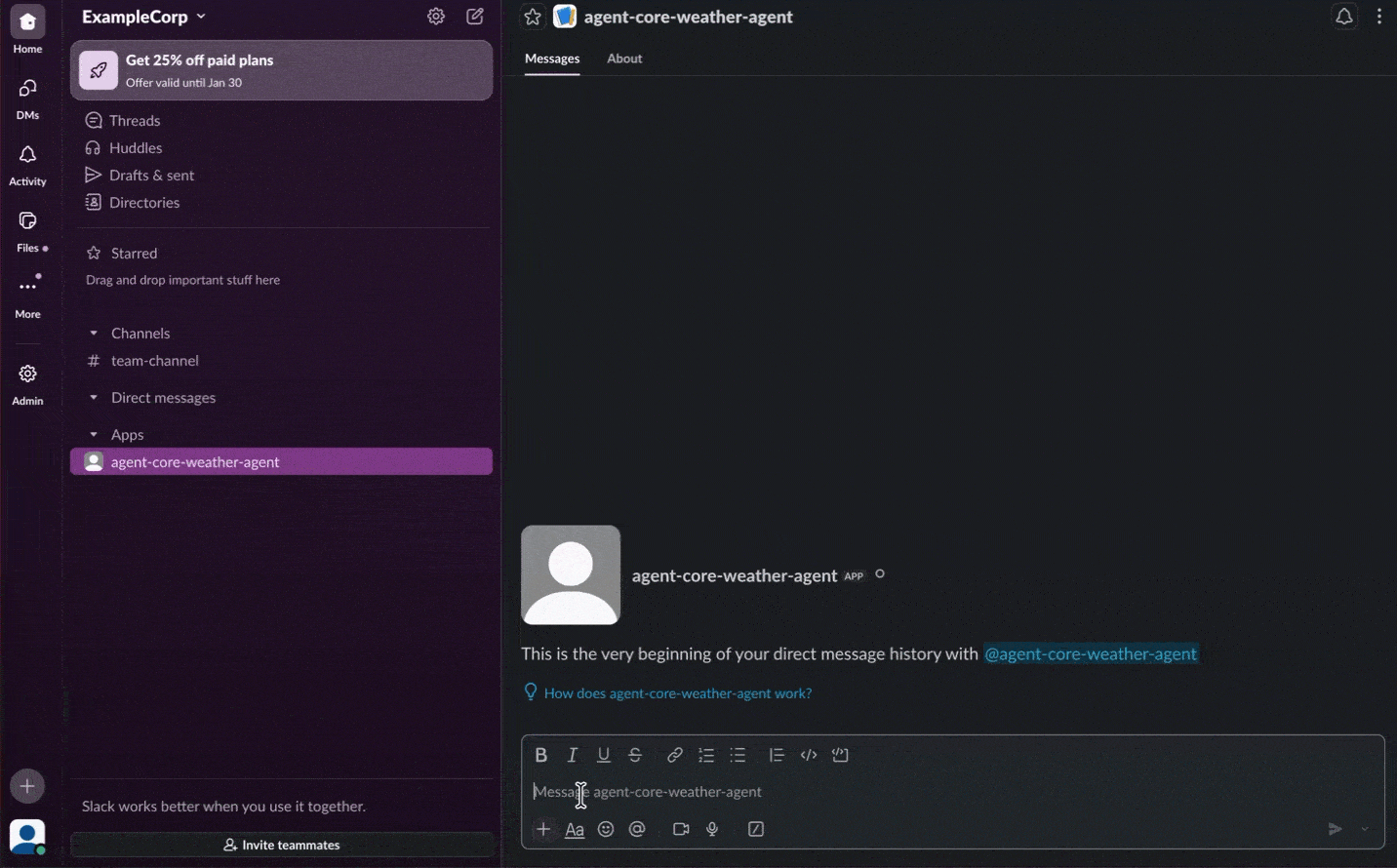The image size is (1397, 868).
Task: Star the agent-core-weather-agent conversation
Action: [532, 17]
